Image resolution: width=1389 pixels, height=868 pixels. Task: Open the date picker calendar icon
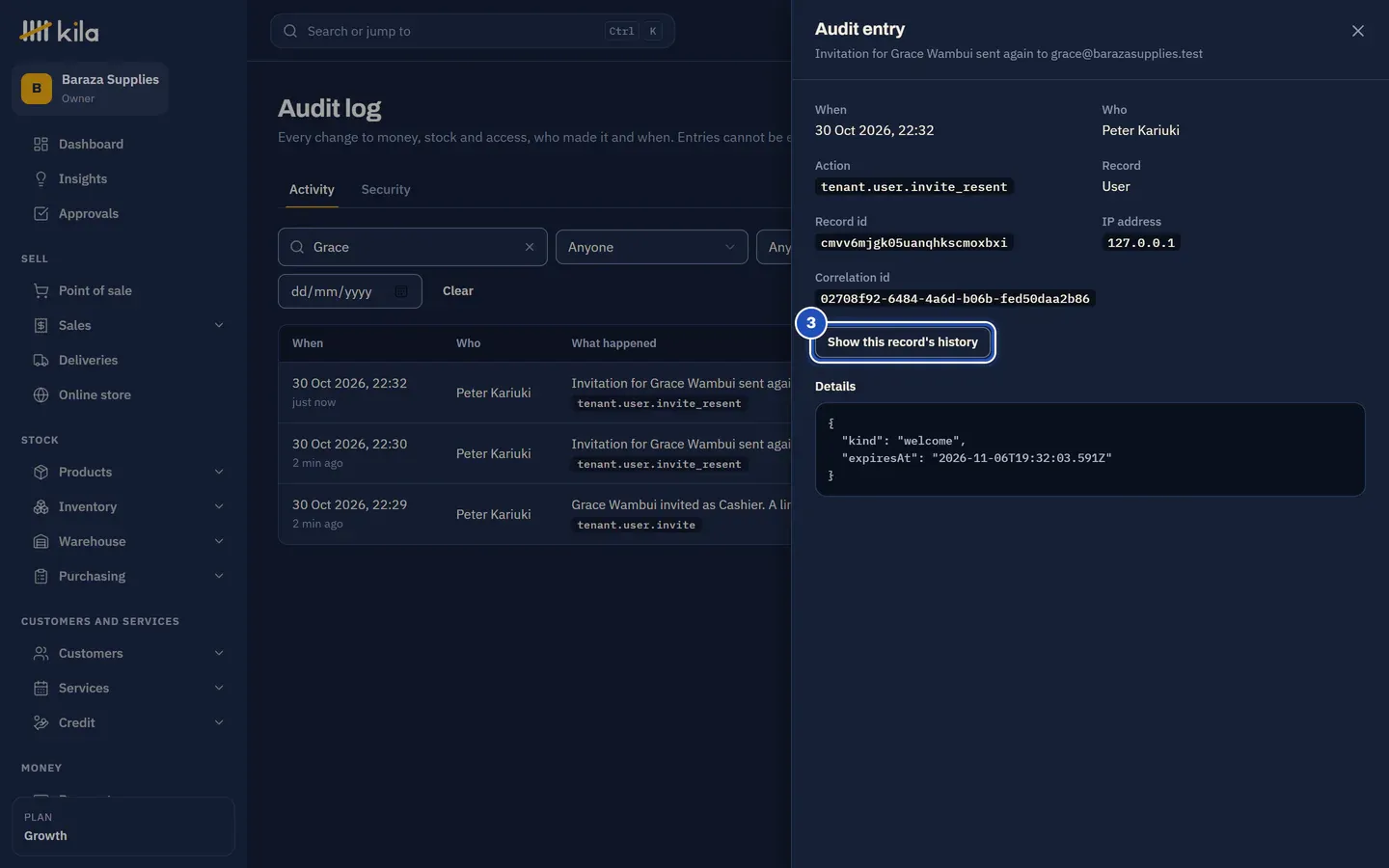pos(401,291)
